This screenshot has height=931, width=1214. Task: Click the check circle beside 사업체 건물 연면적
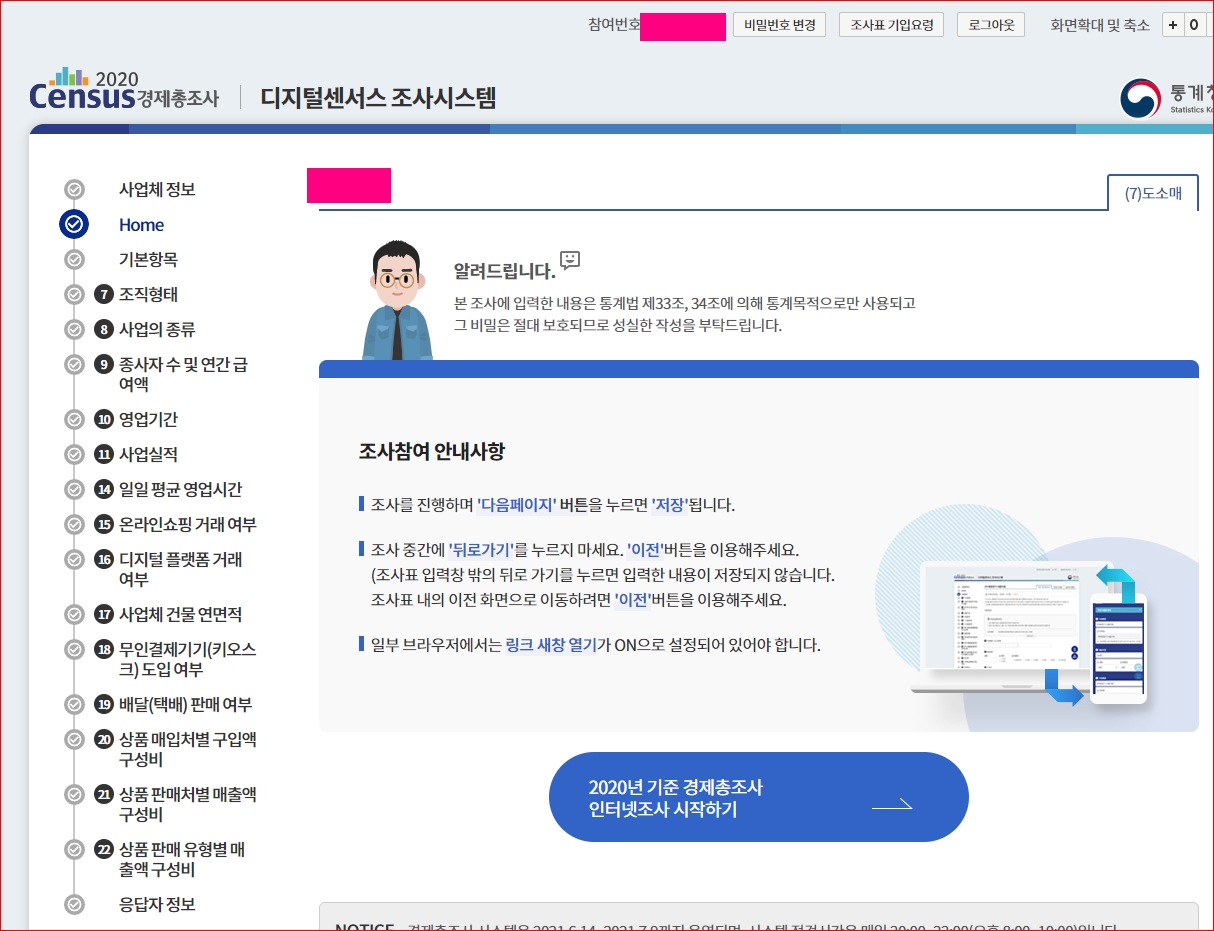74,615
